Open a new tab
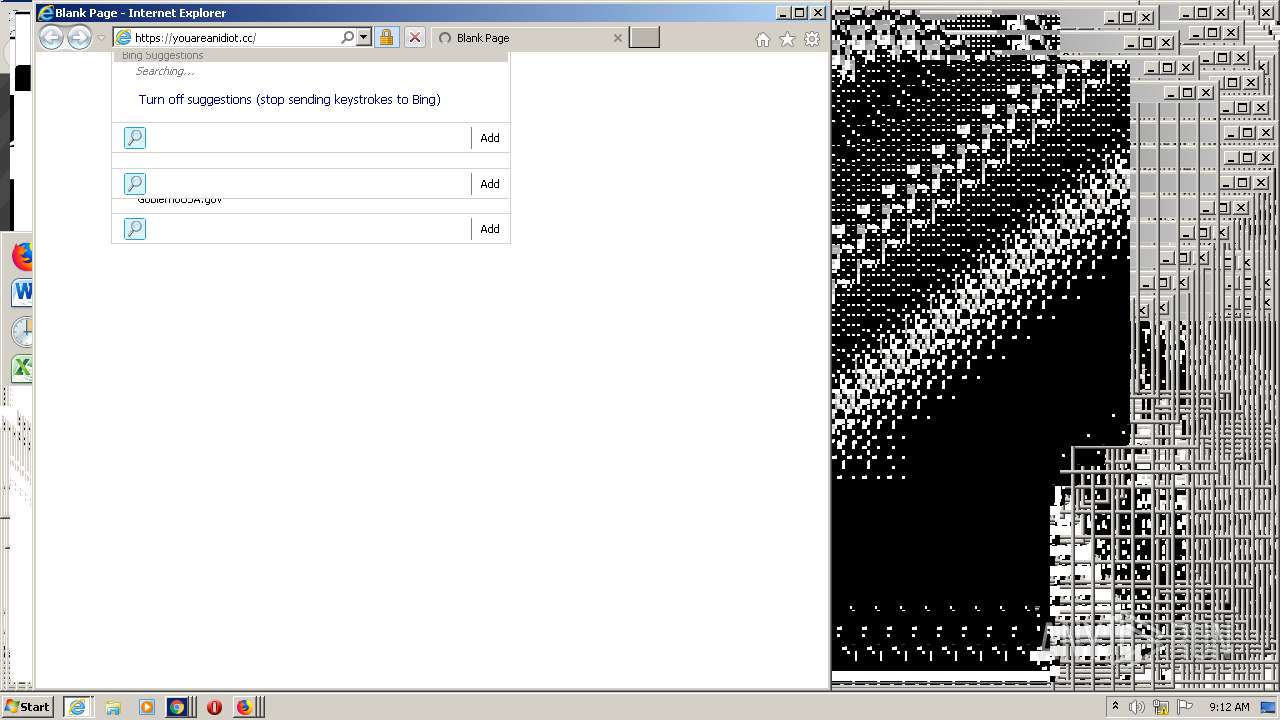The width and height of the screenshot is (1280, 720). click(x=645, y=38)
